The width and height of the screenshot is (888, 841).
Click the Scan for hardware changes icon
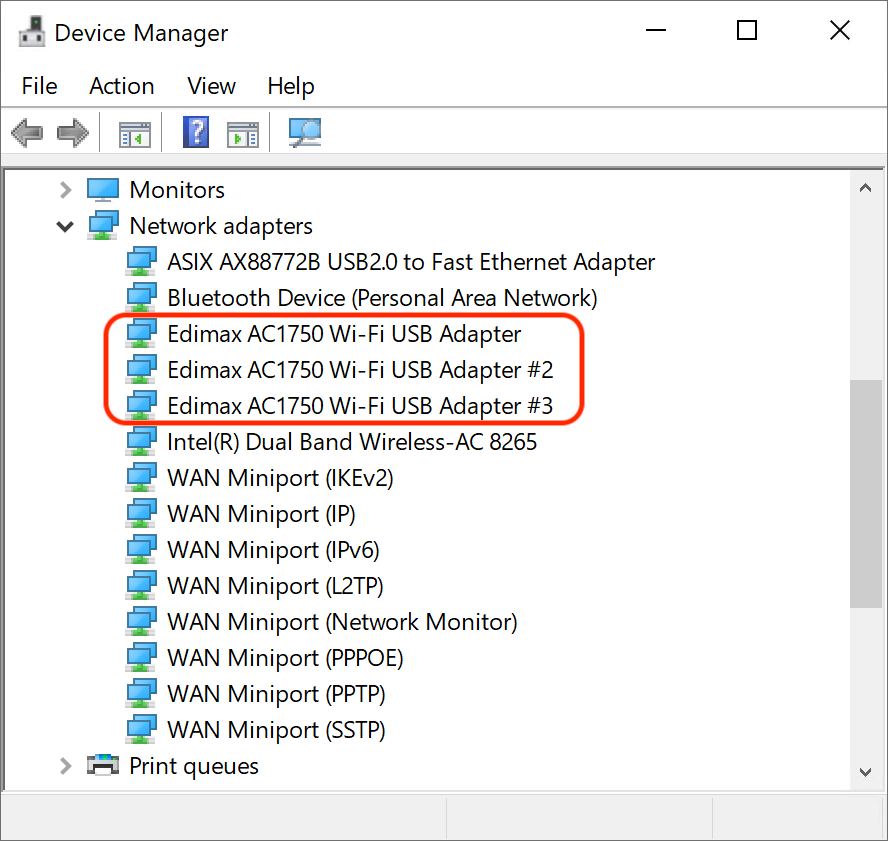pyautogui.click(x=305, y=133)
